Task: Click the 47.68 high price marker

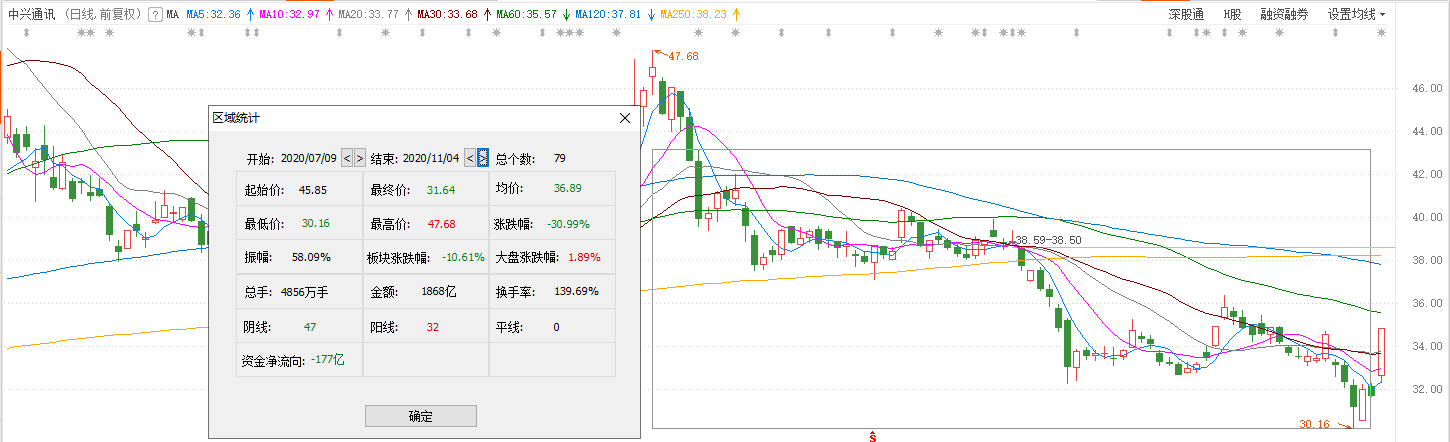Action: [x=682, y=56]
